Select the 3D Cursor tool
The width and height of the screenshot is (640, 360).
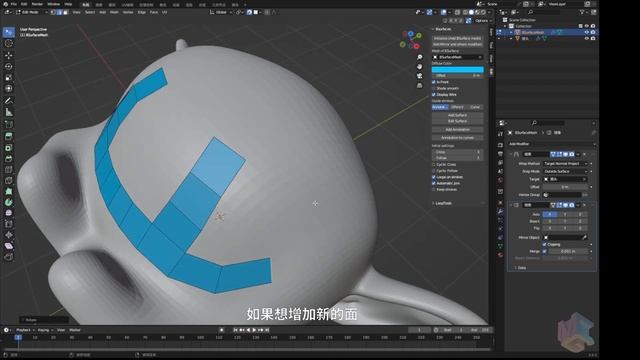pos(9,43)
